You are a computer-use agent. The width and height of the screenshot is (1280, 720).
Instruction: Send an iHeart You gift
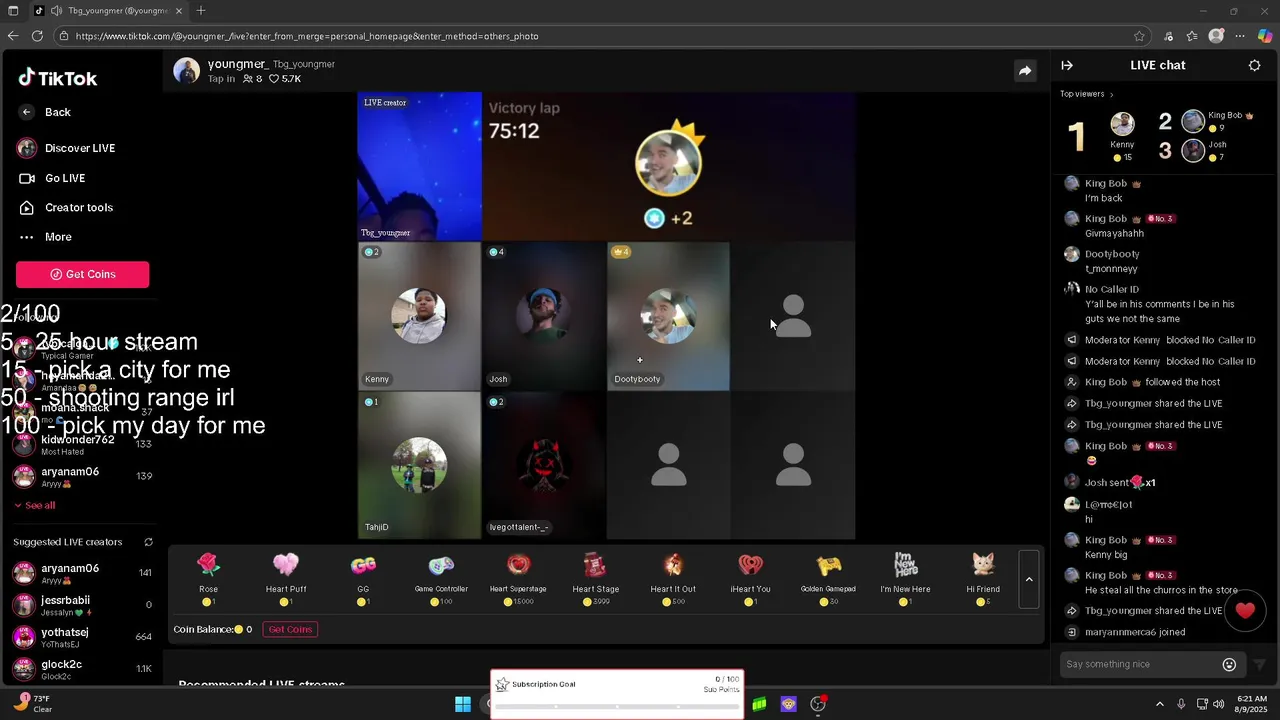750,578
